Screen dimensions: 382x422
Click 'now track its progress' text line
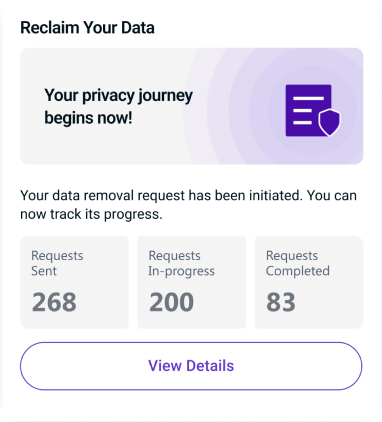(x=91, y=214)
